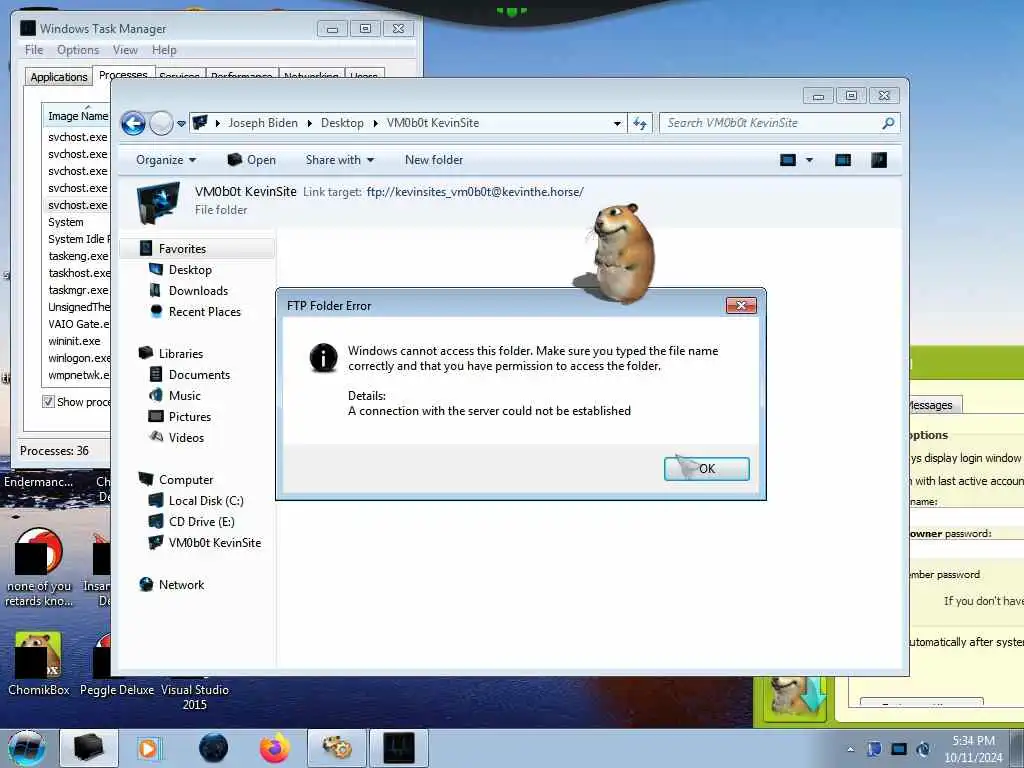Open Recent Places in navigation pane
Image resolution: width=1024 pixels, height=768 pixels.
tap(204, 312)
